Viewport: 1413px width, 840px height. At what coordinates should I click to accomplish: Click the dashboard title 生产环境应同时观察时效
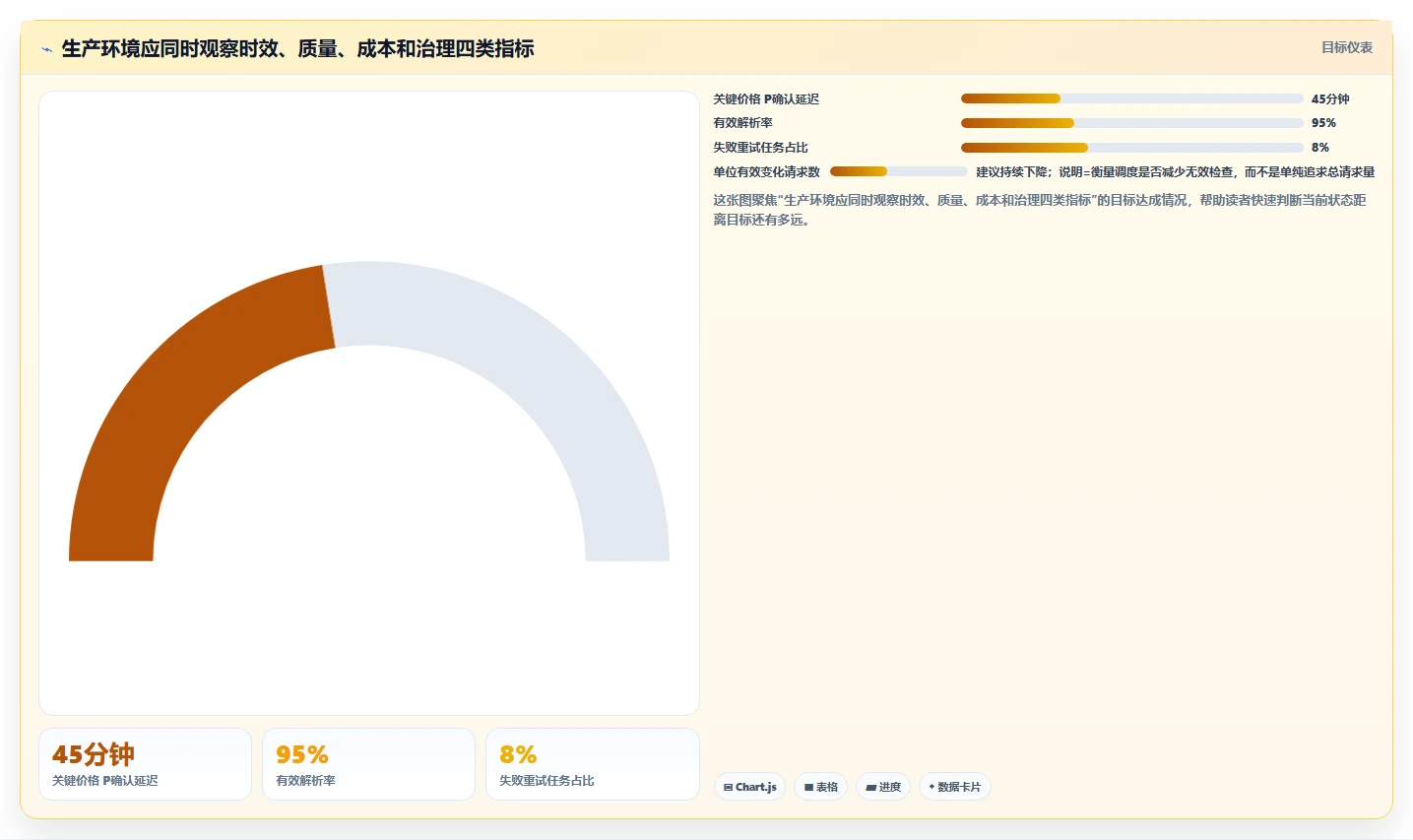point(297,48)
